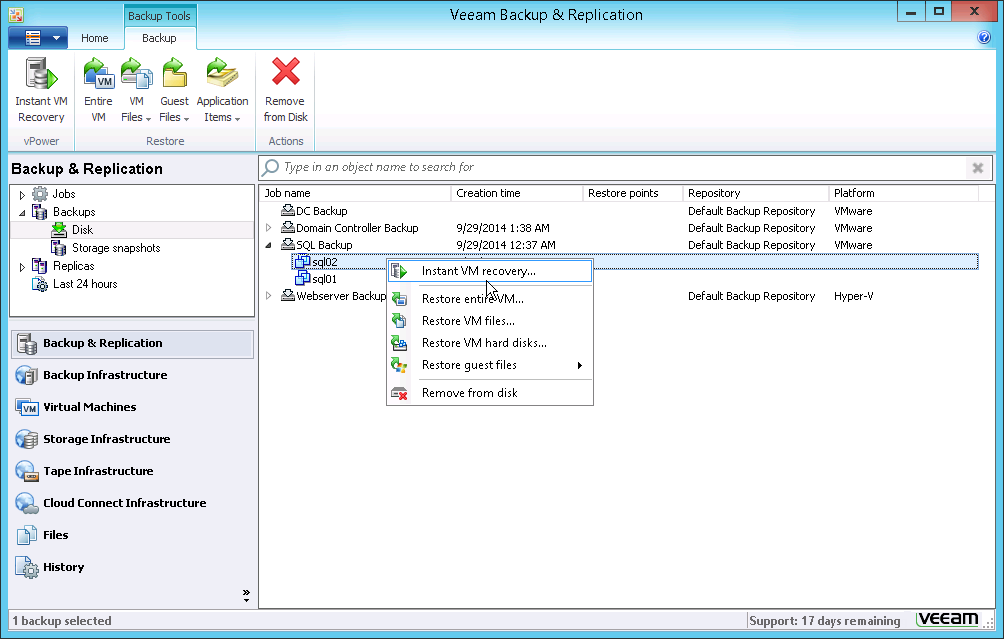Select the Backup ribbon tab
1004x639 pixels.
tap(159, 38)
